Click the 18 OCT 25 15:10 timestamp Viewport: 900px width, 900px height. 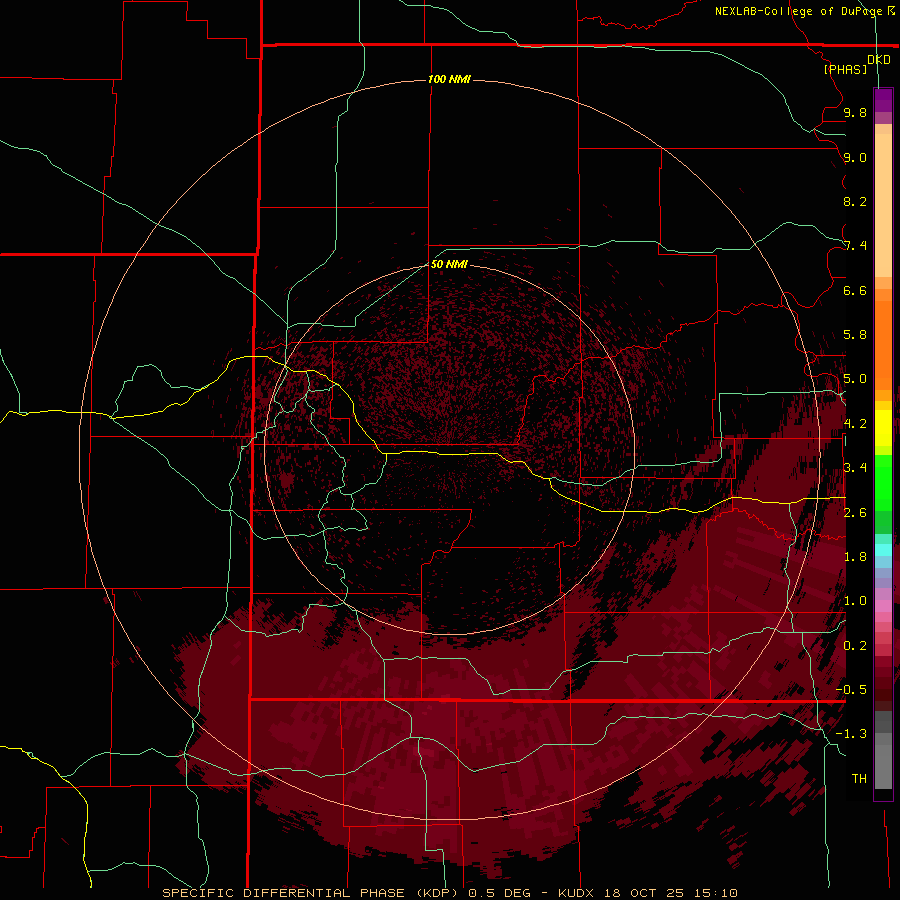(x=670, y=893)
